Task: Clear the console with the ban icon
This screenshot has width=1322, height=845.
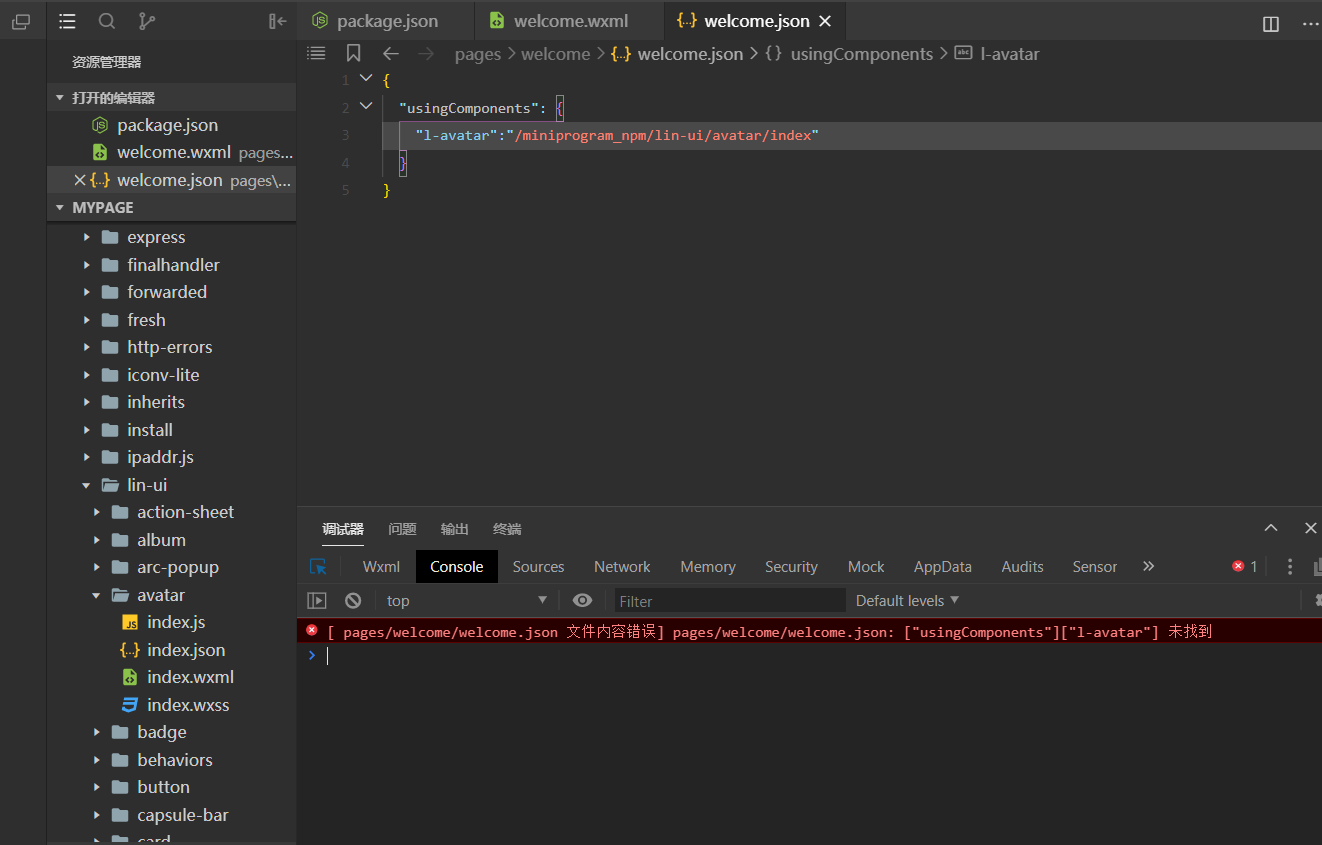Action: click(x=353, y=600)
